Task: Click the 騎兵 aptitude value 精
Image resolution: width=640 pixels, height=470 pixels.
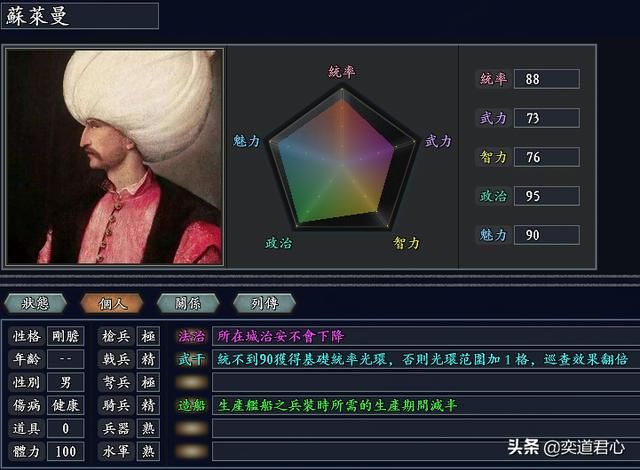Action: click(x=148, y=405)
